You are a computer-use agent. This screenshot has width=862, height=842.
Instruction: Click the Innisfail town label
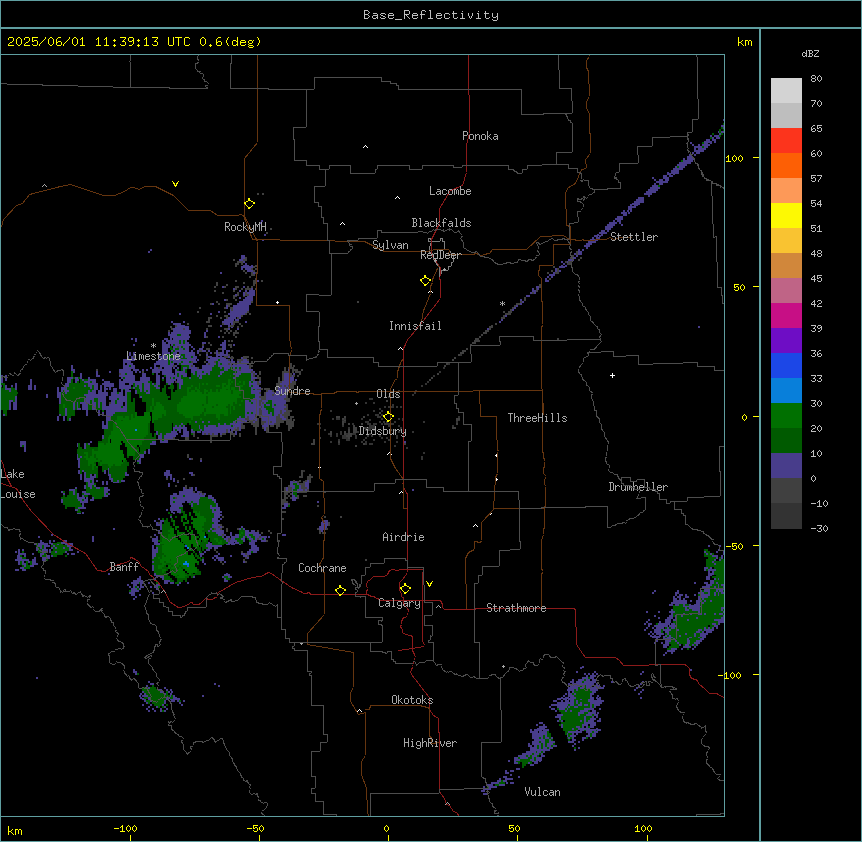click(415, 326)
